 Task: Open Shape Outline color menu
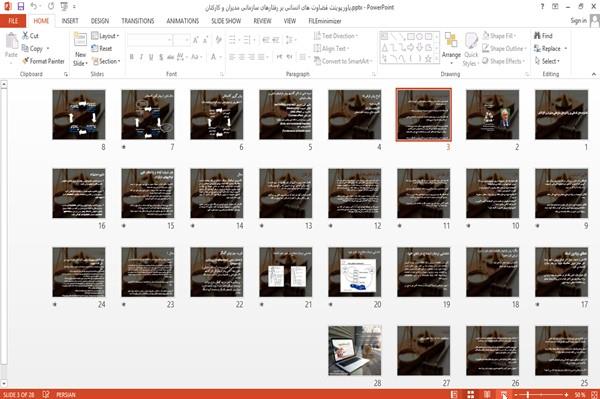pyautogui.click(x=504, y=49)
